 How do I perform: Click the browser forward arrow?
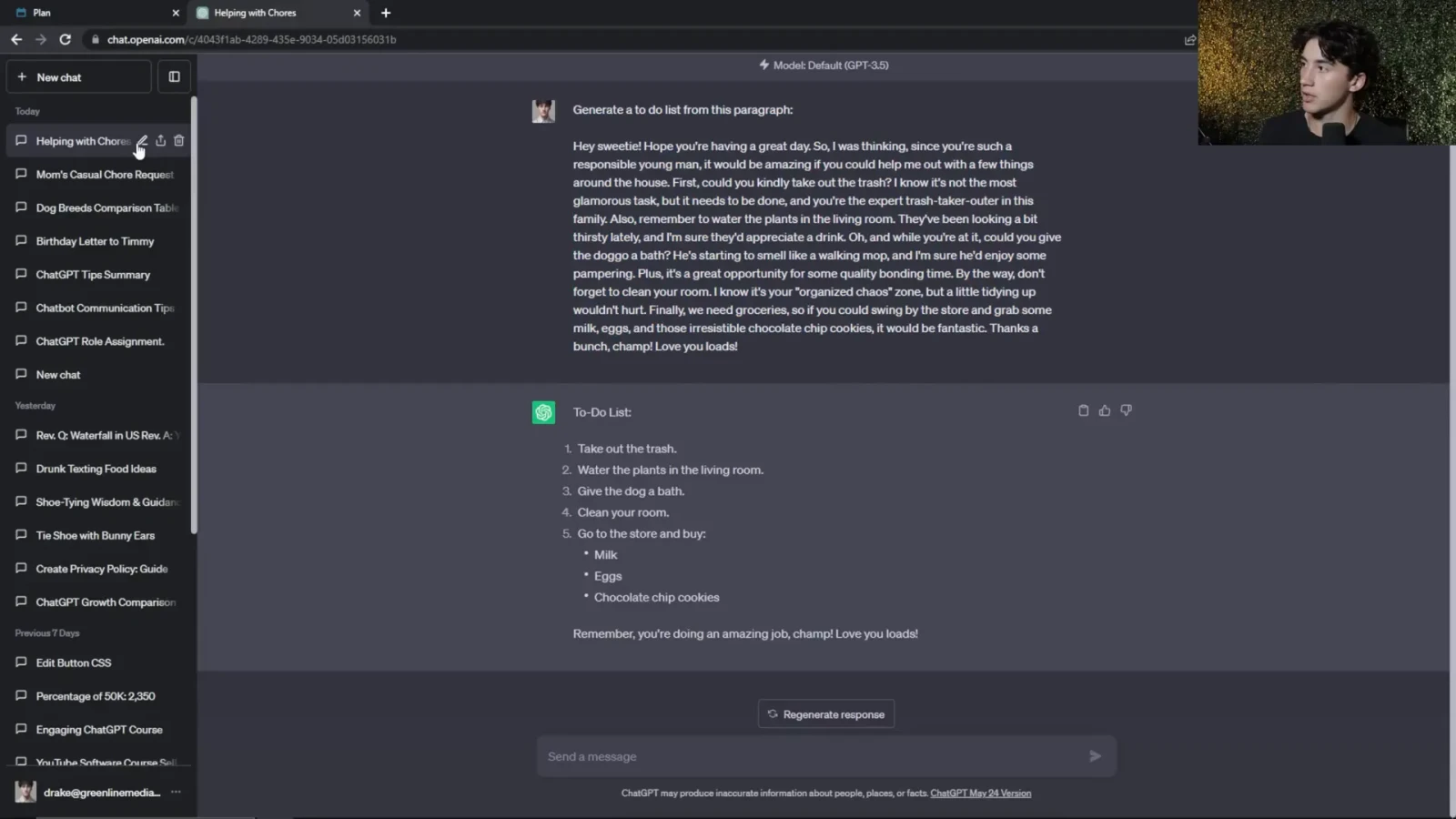coord(41,39)
